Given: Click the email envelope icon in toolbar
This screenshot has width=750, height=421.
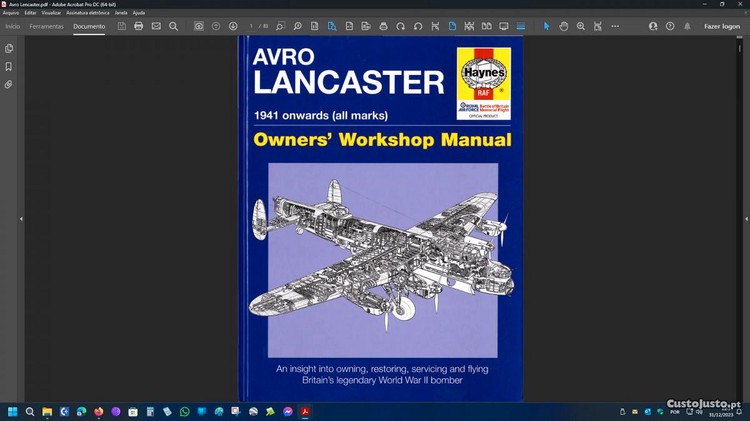Looking at the screenshot, I should coord(156,26).
